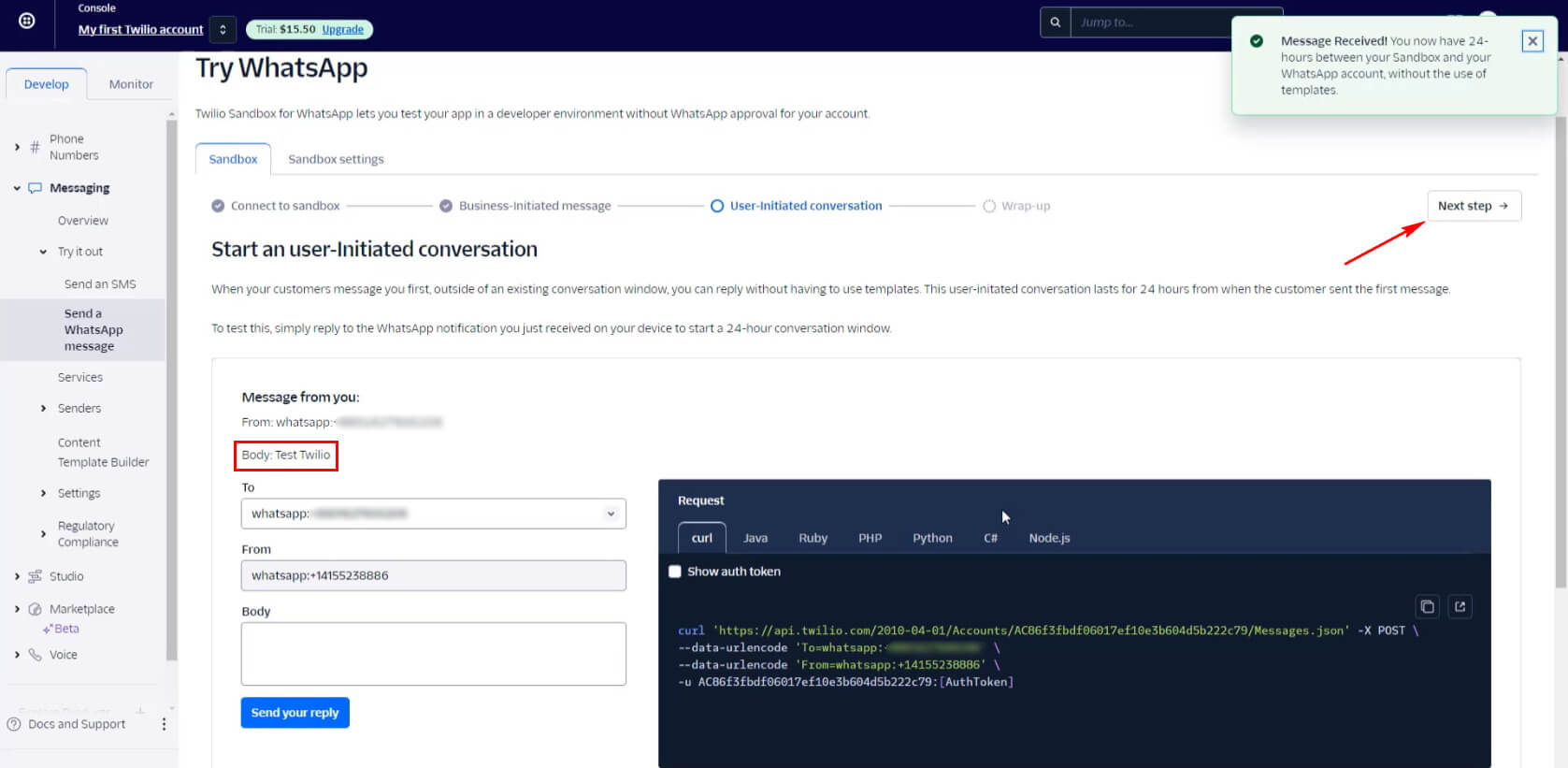Click the Docs and Support help icon
The image size is (1568, 768).
click(x=14, y=724)
